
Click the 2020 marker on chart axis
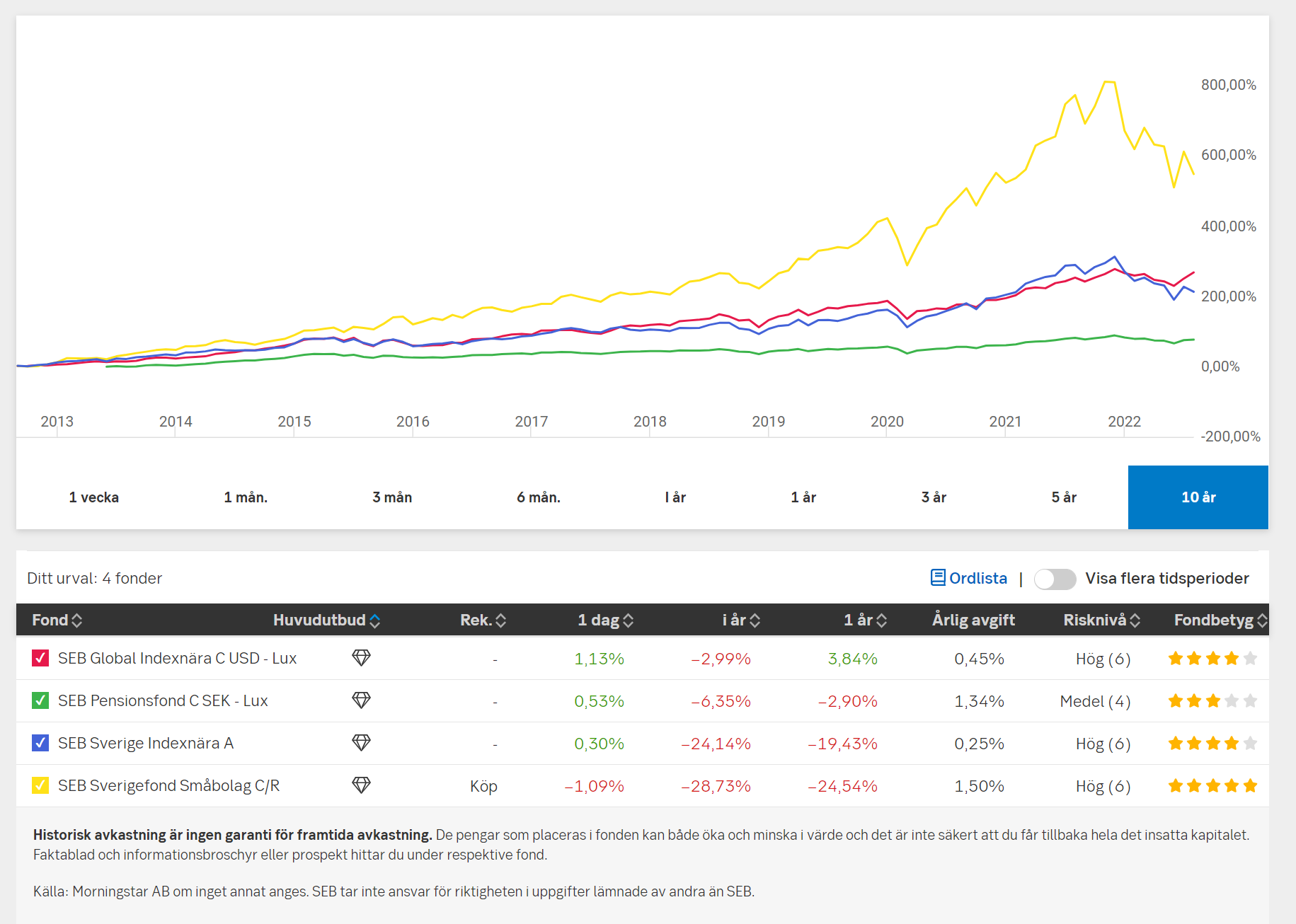pyautogui.click(x=887, y=422)
